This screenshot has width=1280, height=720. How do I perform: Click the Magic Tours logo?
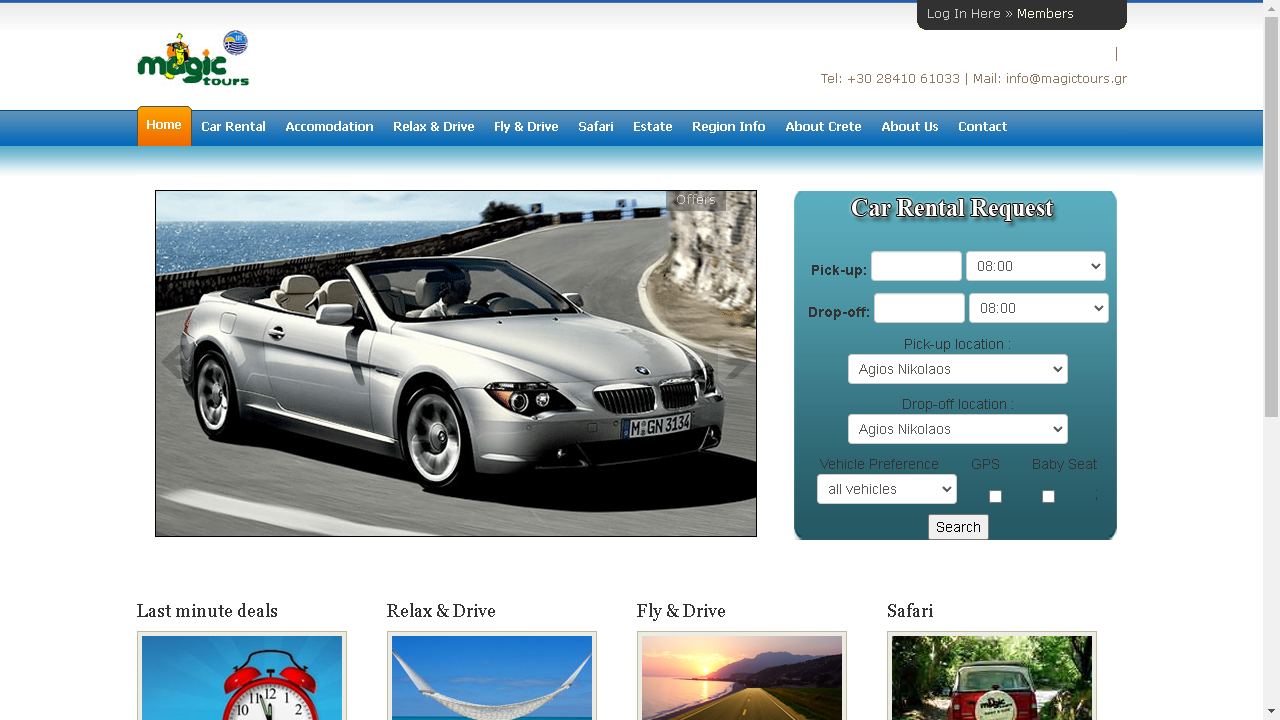click(x=193, y=59)
